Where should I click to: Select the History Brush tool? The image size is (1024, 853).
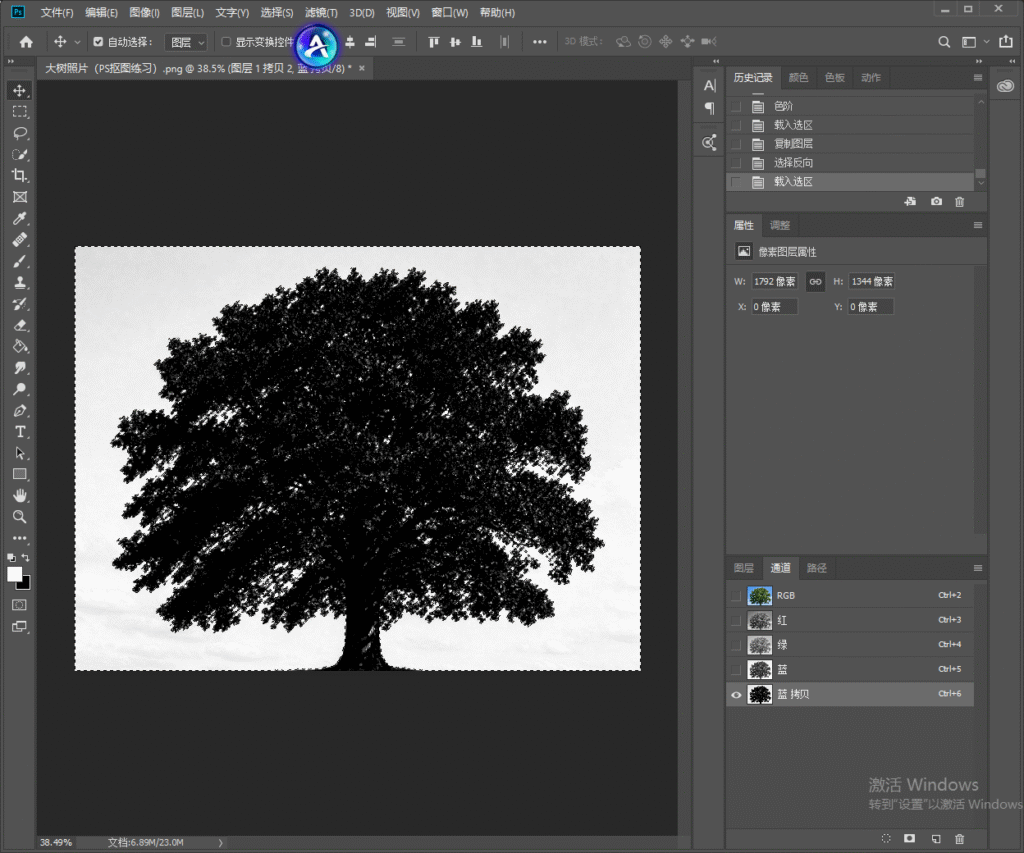pos(20,304)
